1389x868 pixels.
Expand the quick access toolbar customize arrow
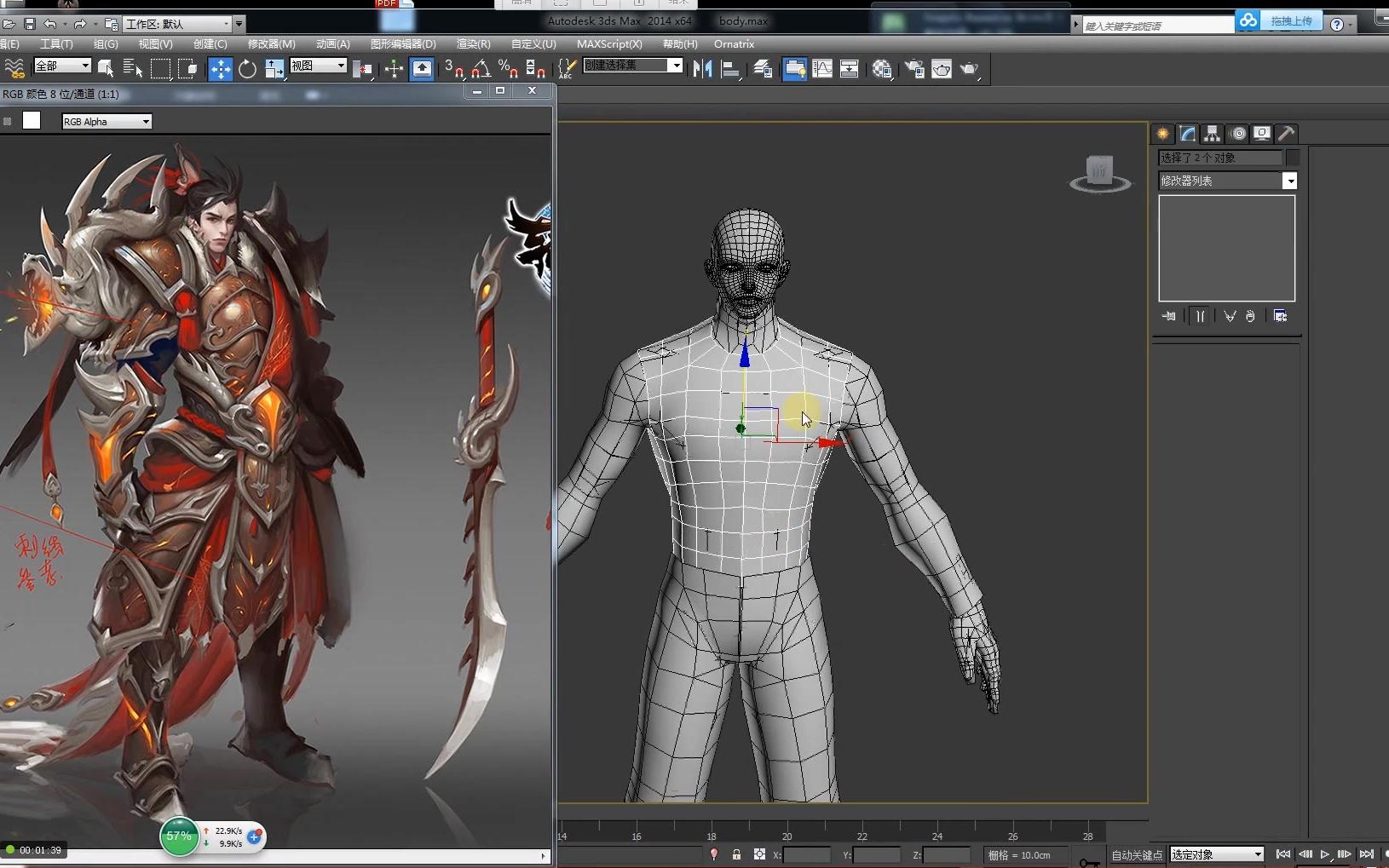pos(239,24)
